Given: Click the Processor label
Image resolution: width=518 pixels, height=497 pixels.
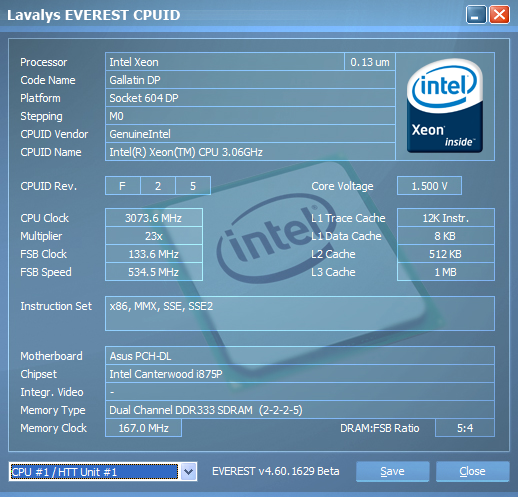Looking at the screenshot, I should point(44,62).
